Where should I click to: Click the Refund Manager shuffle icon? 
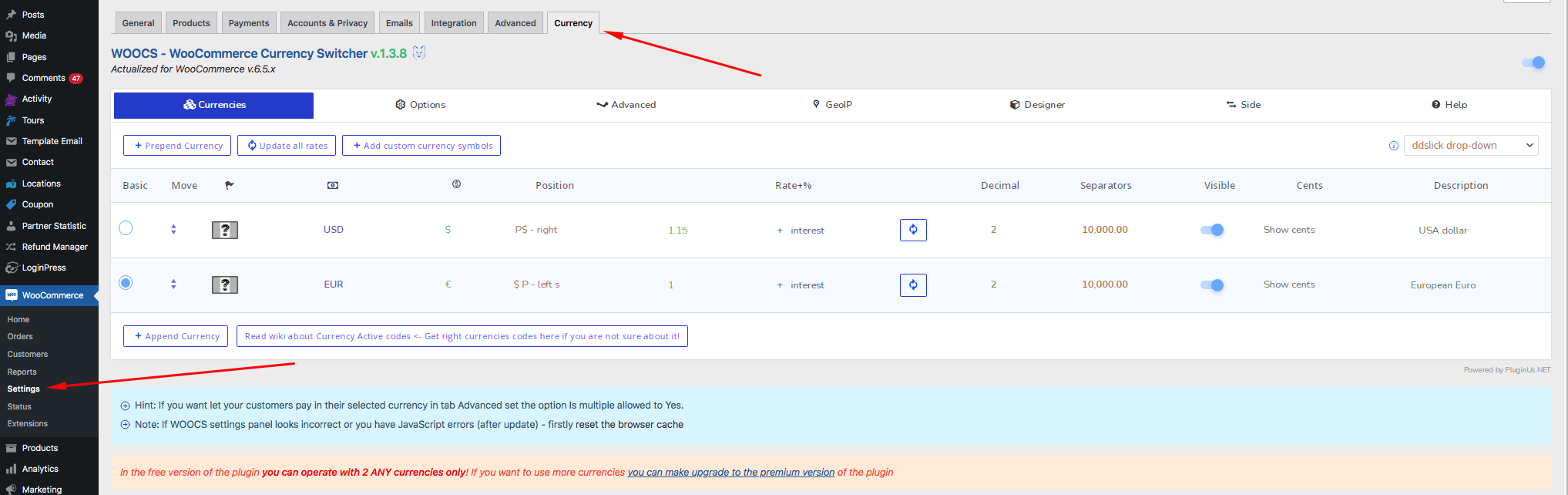click(11, 247)
